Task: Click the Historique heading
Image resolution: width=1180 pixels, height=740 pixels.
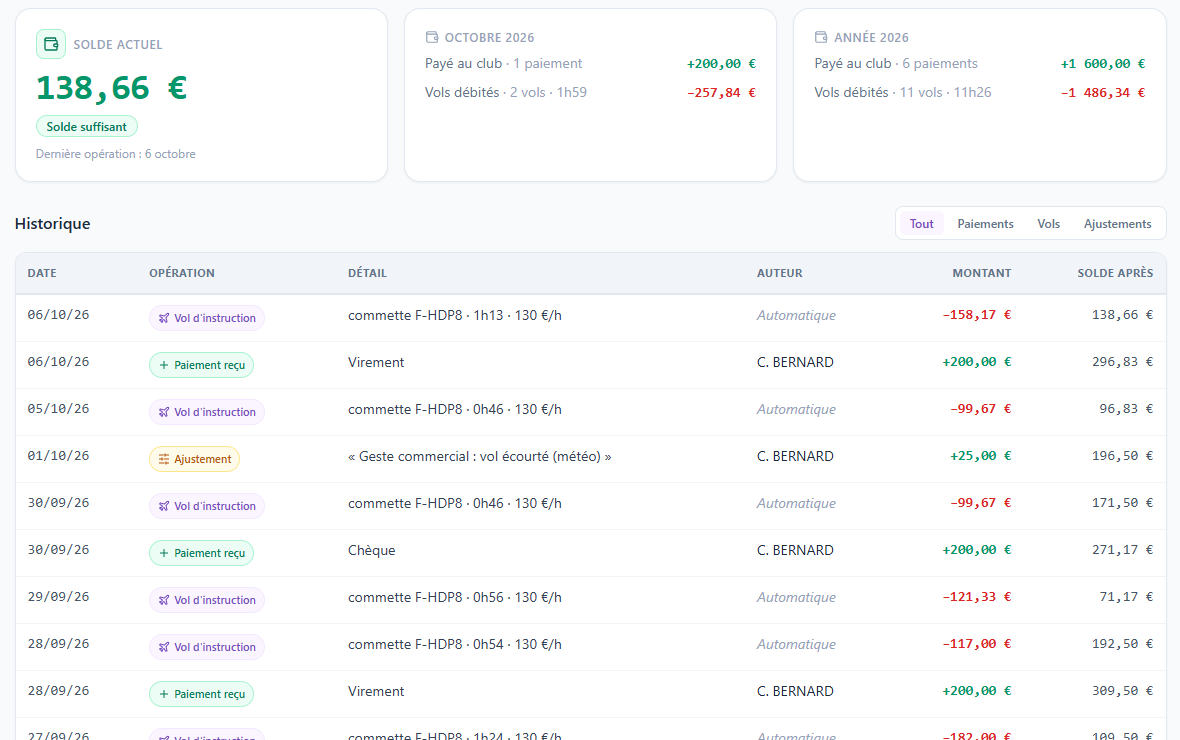Action: (53, 224)
